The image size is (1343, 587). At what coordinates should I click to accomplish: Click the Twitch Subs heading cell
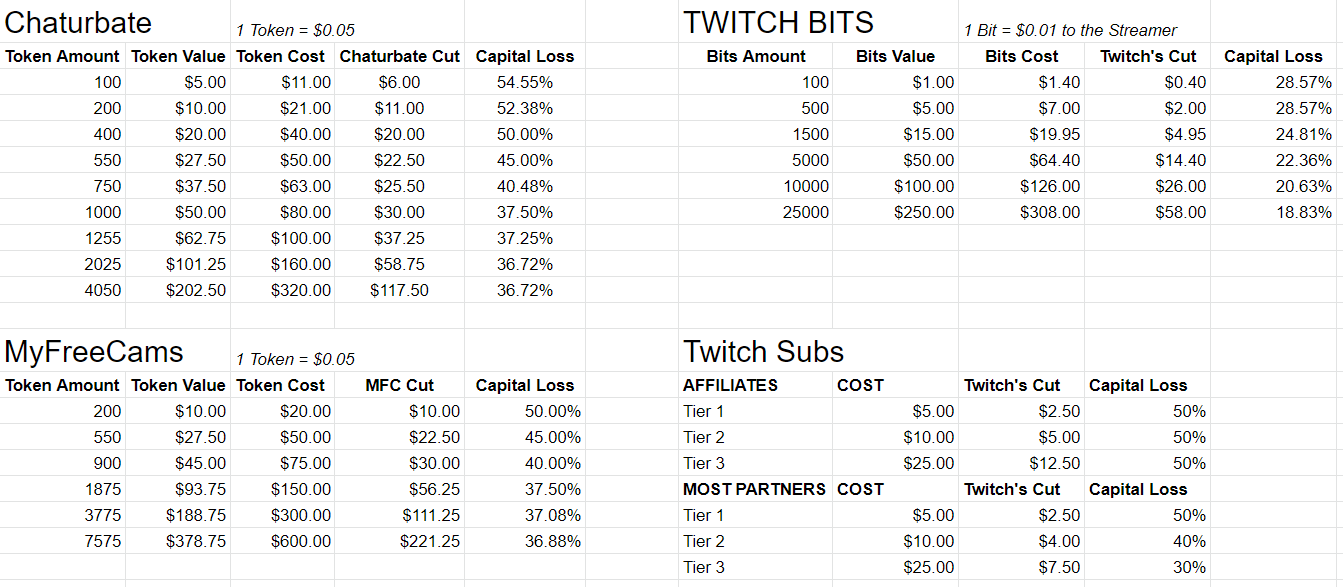[x=764, y=351]
